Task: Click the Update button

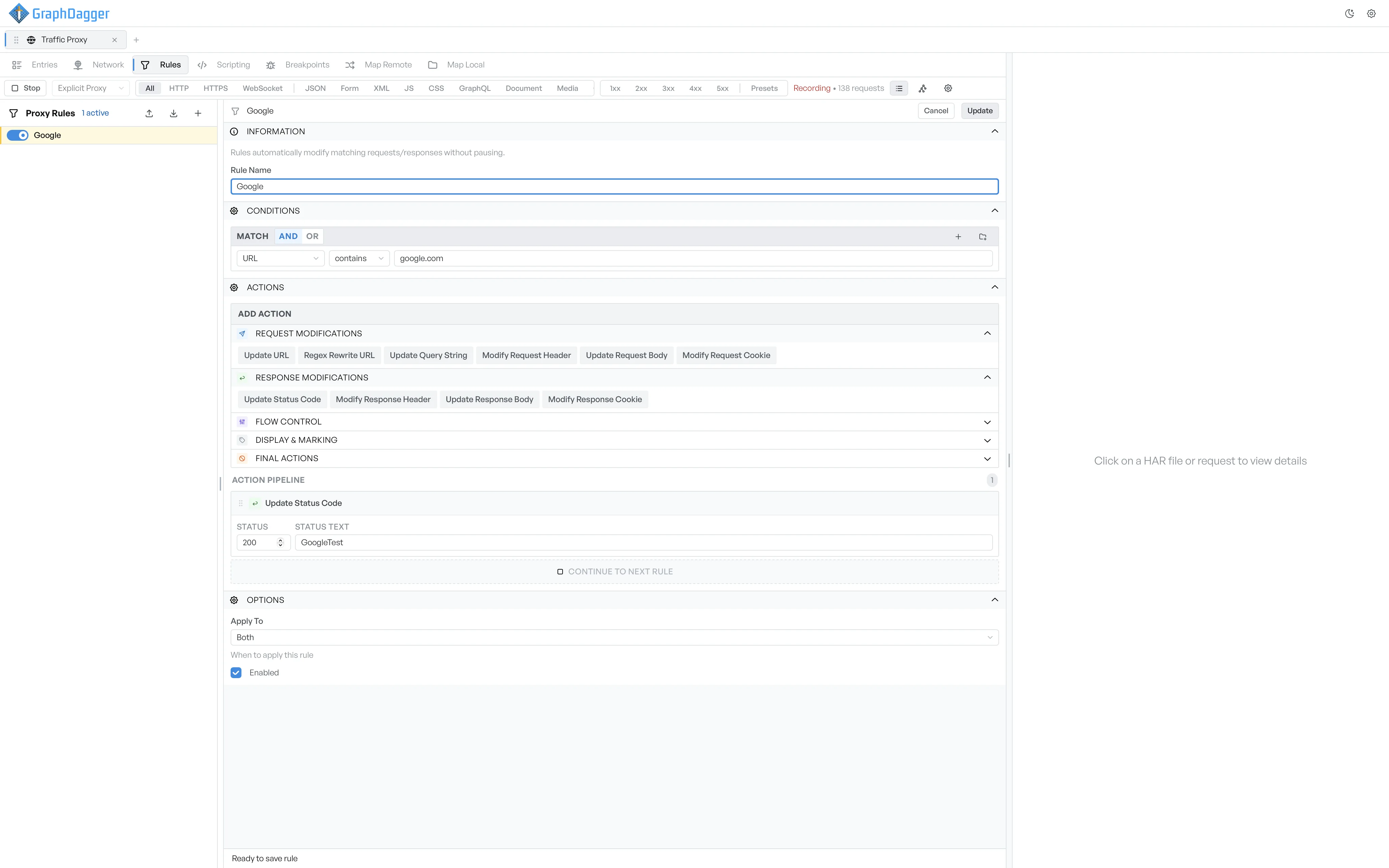Action: (x=980, y=111)
